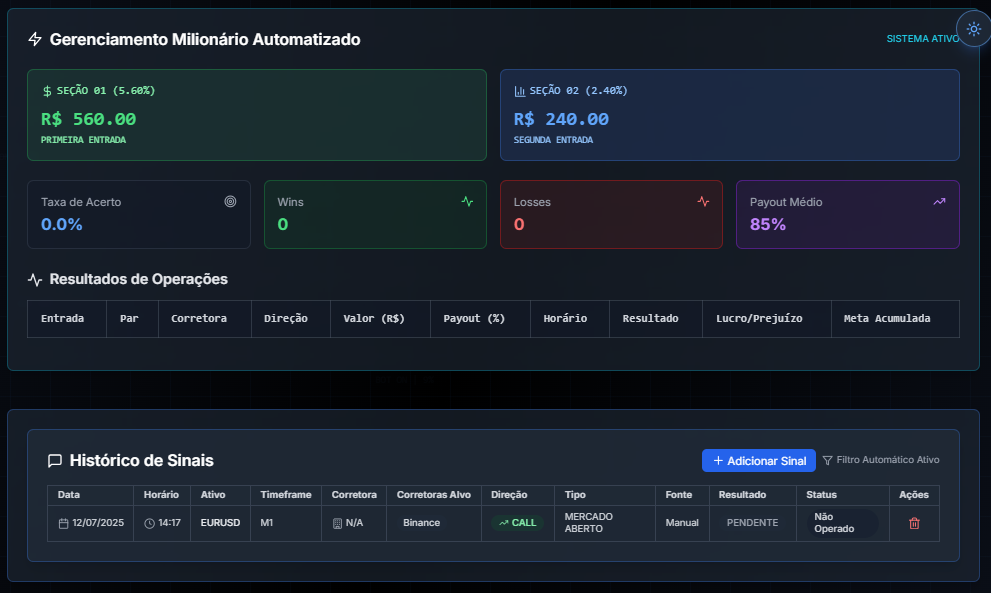Click the green pulse icon on Wins

pos(467,202)
